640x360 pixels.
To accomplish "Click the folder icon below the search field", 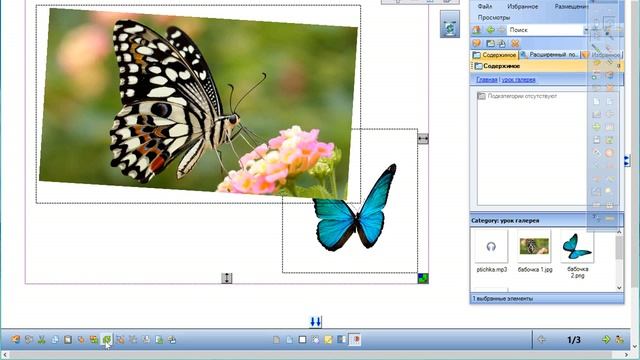I will click(490, 43).
